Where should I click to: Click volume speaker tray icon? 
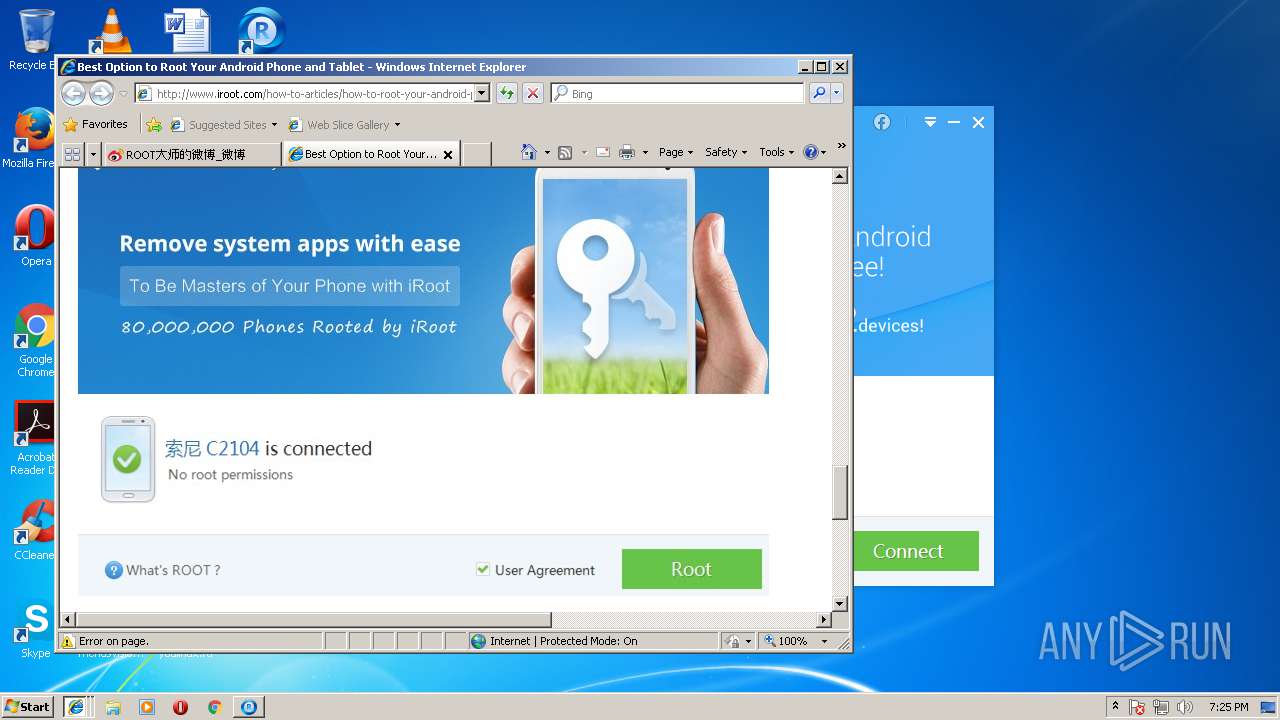(1185, 707)
